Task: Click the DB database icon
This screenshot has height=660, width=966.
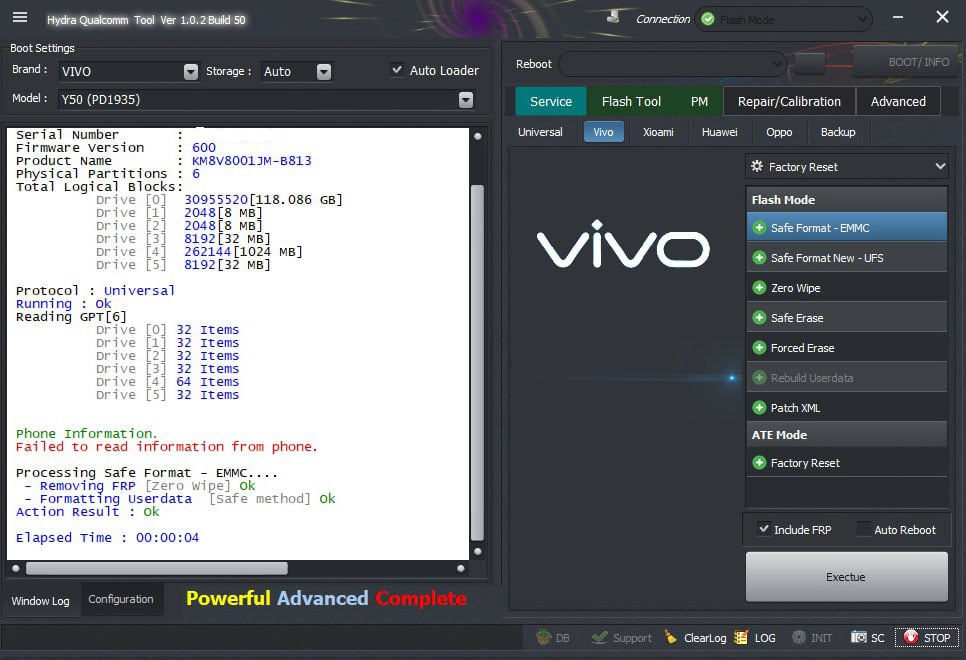Action: [x=543, y=637]
